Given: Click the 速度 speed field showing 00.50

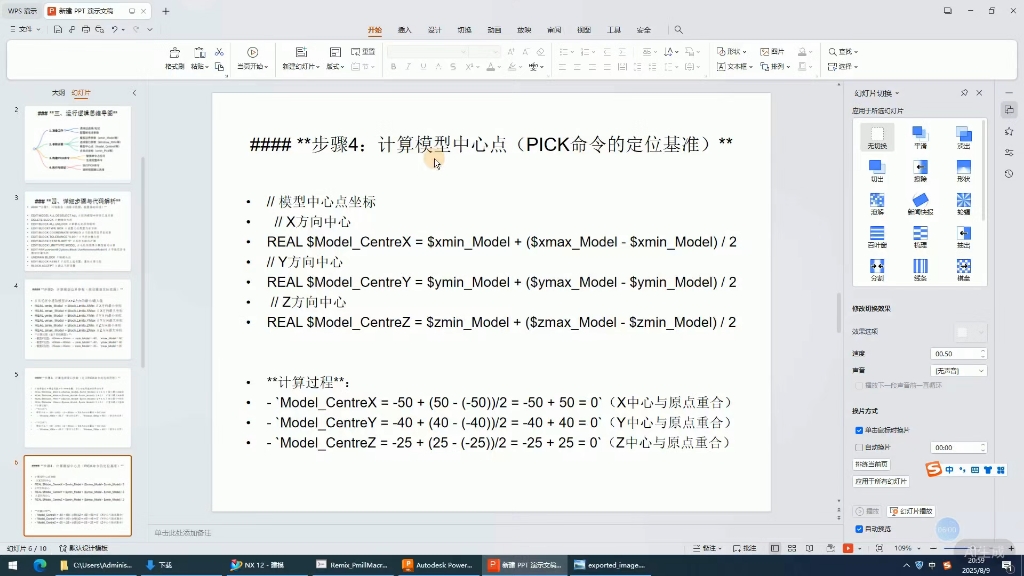Looking at the screenshot, I should (x=958, y=353).
